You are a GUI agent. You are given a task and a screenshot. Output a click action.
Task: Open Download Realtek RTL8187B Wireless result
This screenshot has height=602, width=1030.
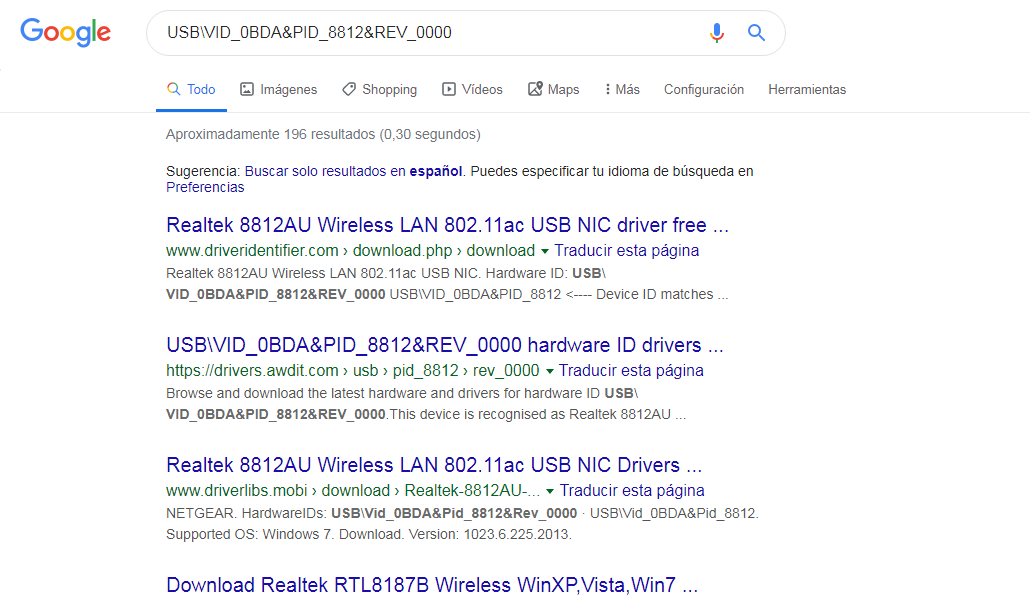click(x=432, y=585)
